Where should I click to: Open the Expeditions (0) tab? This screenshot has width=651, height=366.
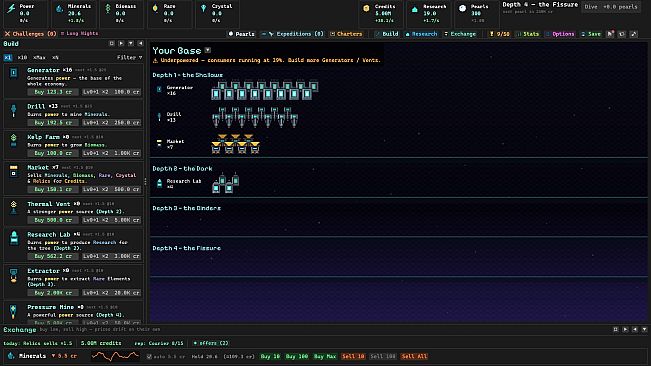tap(293, 34)
